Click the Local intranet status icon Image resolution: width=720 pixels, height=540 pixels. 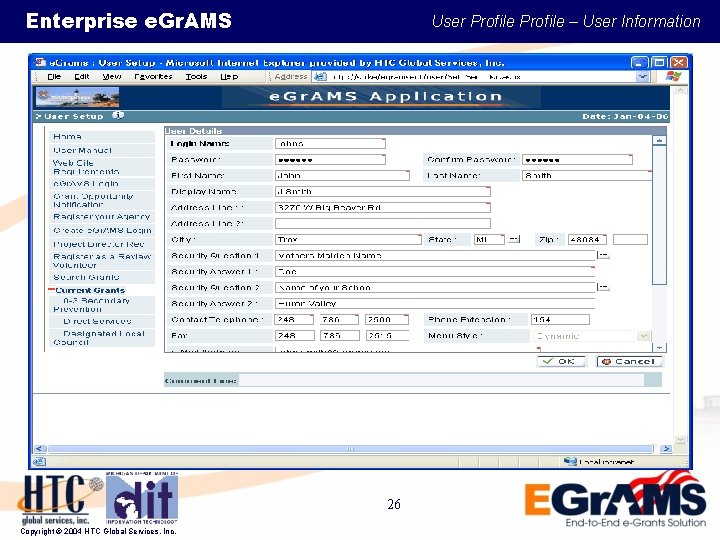570,461
